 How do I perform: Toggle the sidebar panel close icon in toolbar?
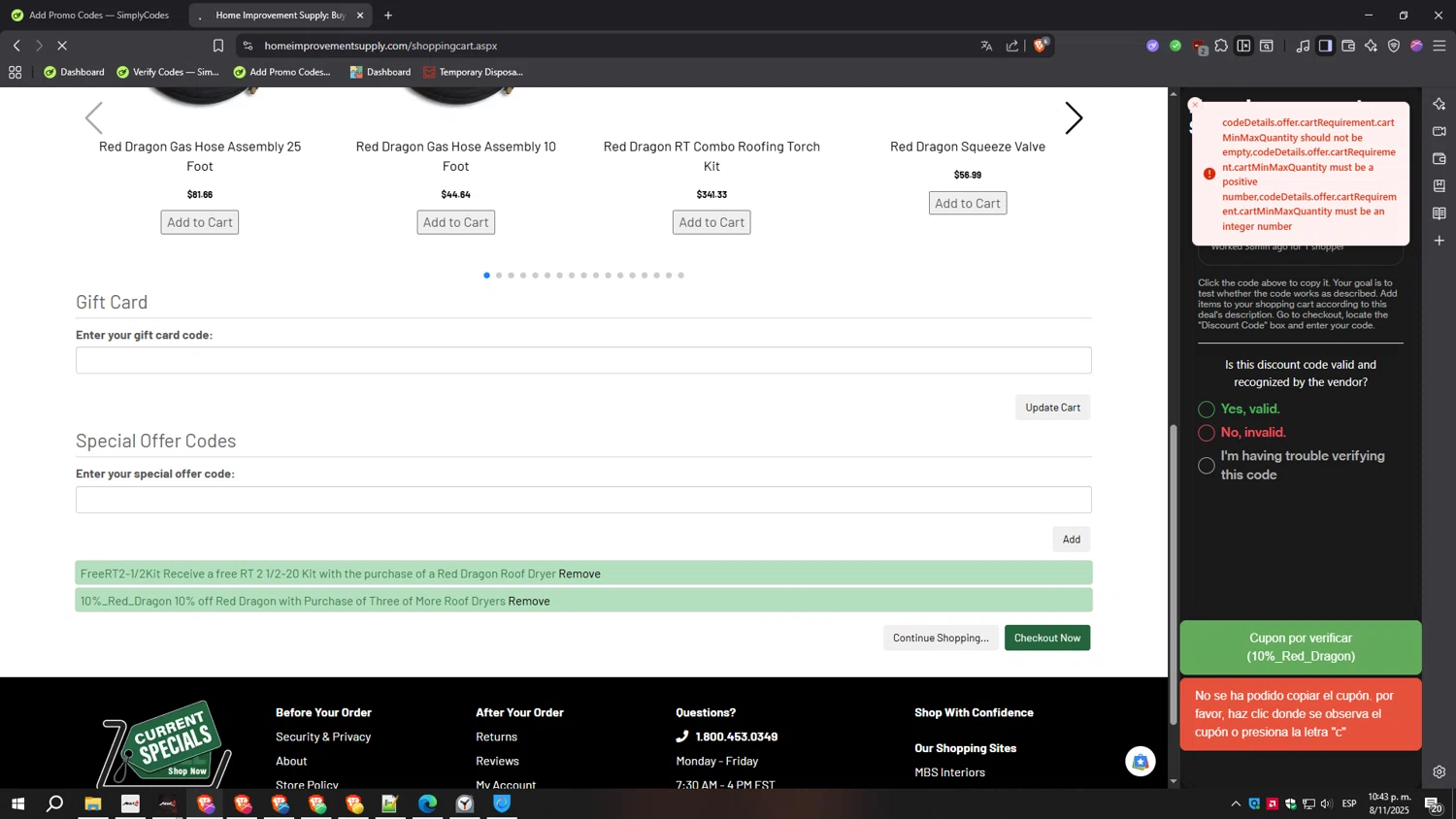1243,46
